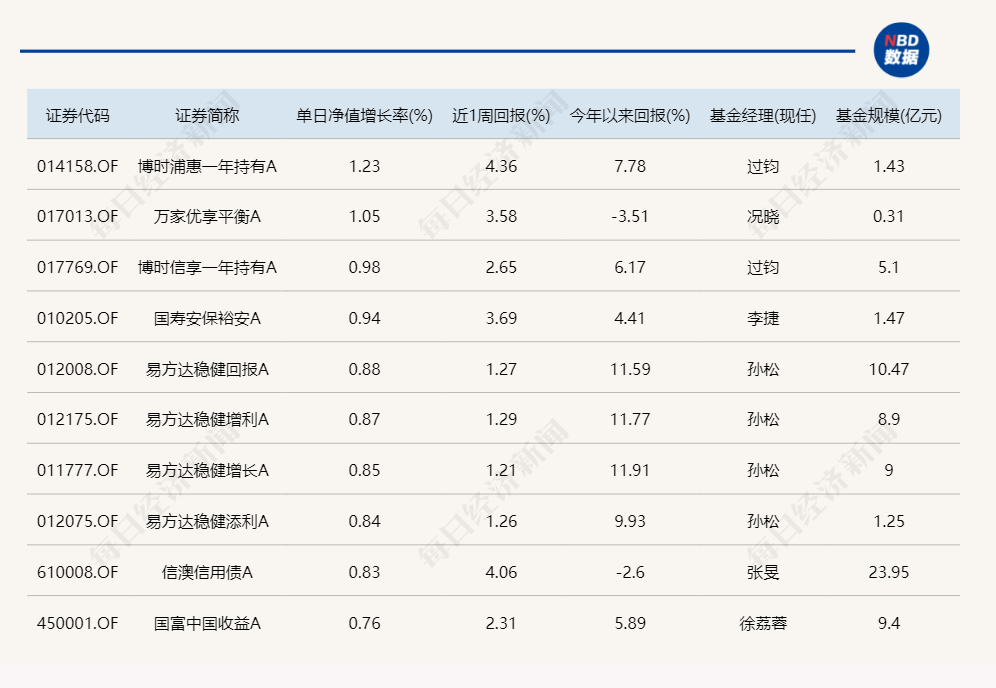Click daily growth value 1.05
The image size is (996, 688).
click(x=365, y=217)
